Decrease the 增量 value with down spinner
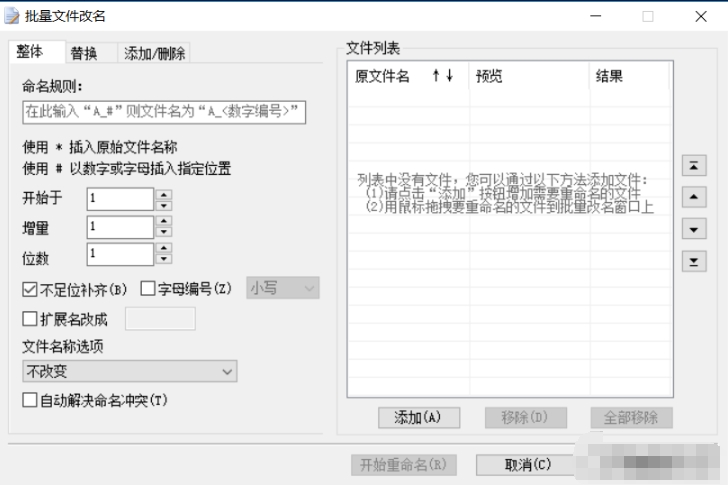This screenshot has height=485, width=728. coord(163,232)
